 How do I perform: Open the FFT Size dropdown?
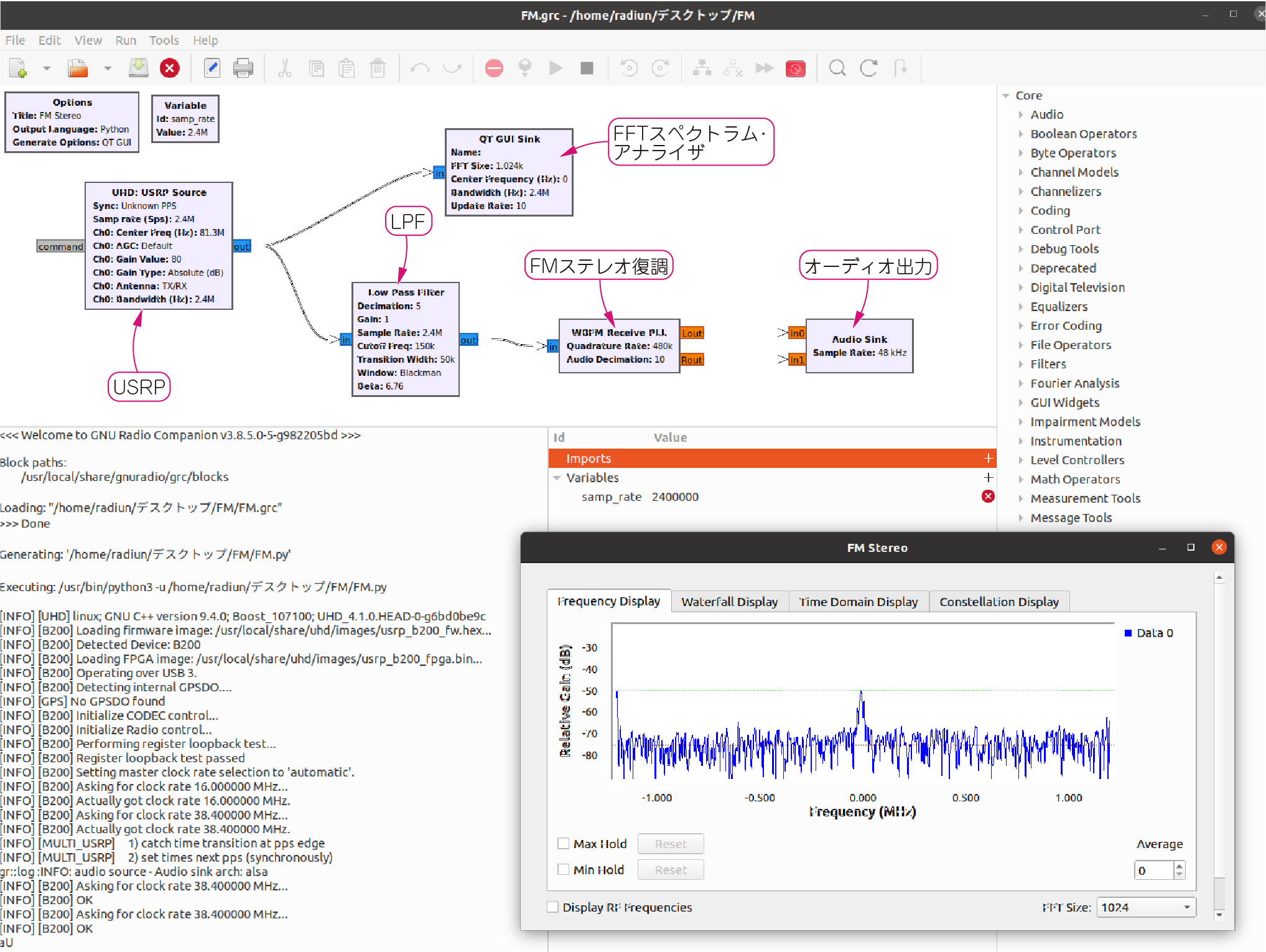pos(1145,907)
